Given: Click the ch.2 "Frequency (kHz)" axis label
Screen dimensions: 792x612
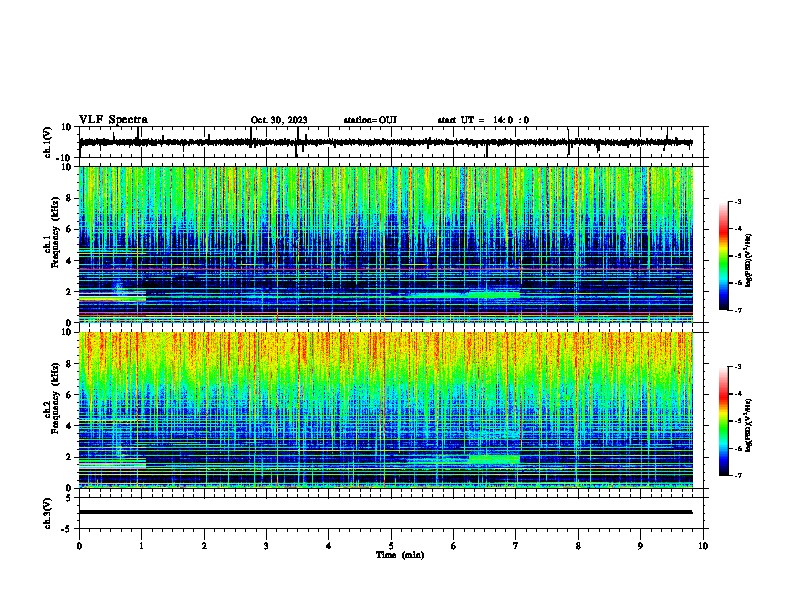Looking at the screenshot, I should [x=55, y=398].
